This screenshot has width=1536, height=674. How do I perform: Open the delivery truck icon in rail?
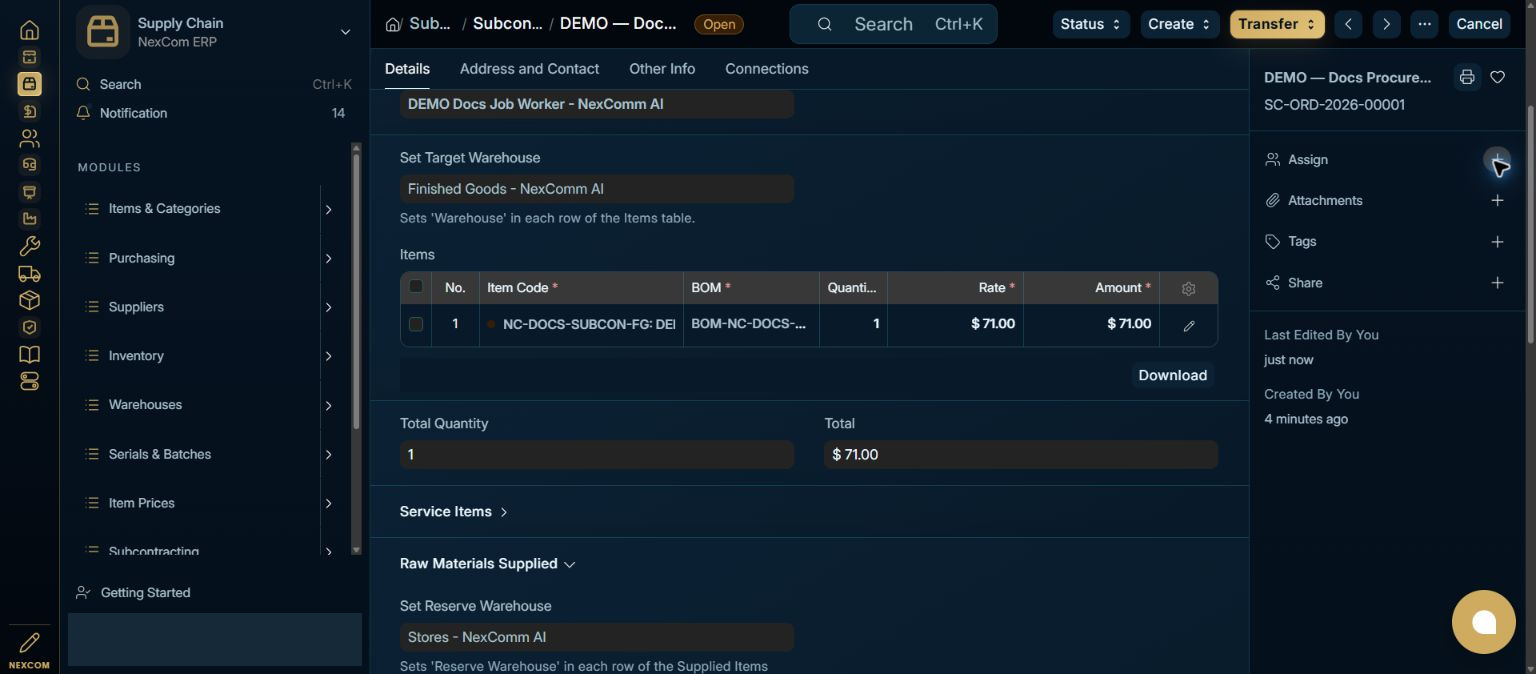point(29,273)
